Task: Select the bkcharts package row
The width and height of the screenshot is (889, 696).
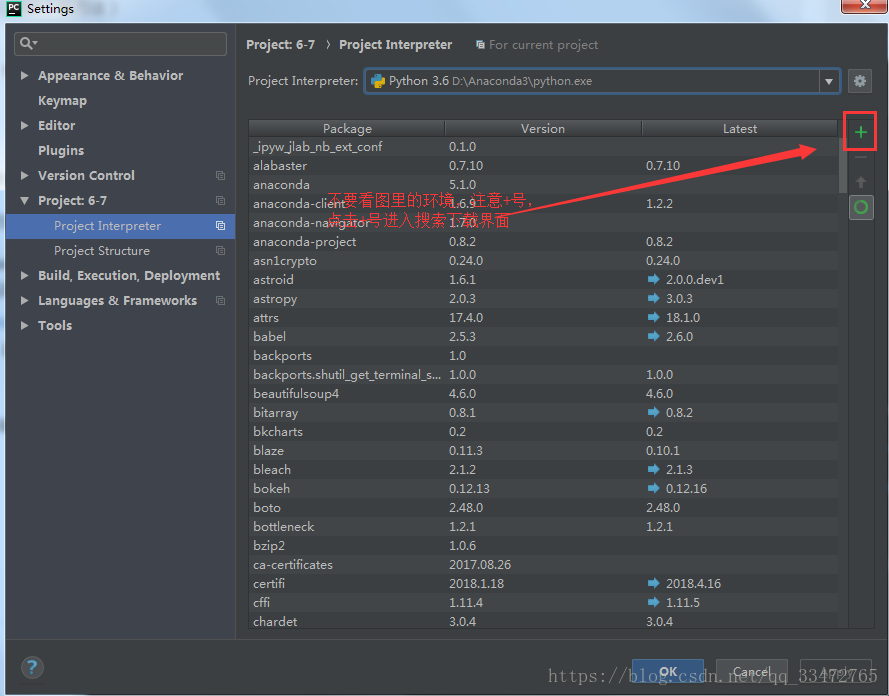Action: (543, 431)
